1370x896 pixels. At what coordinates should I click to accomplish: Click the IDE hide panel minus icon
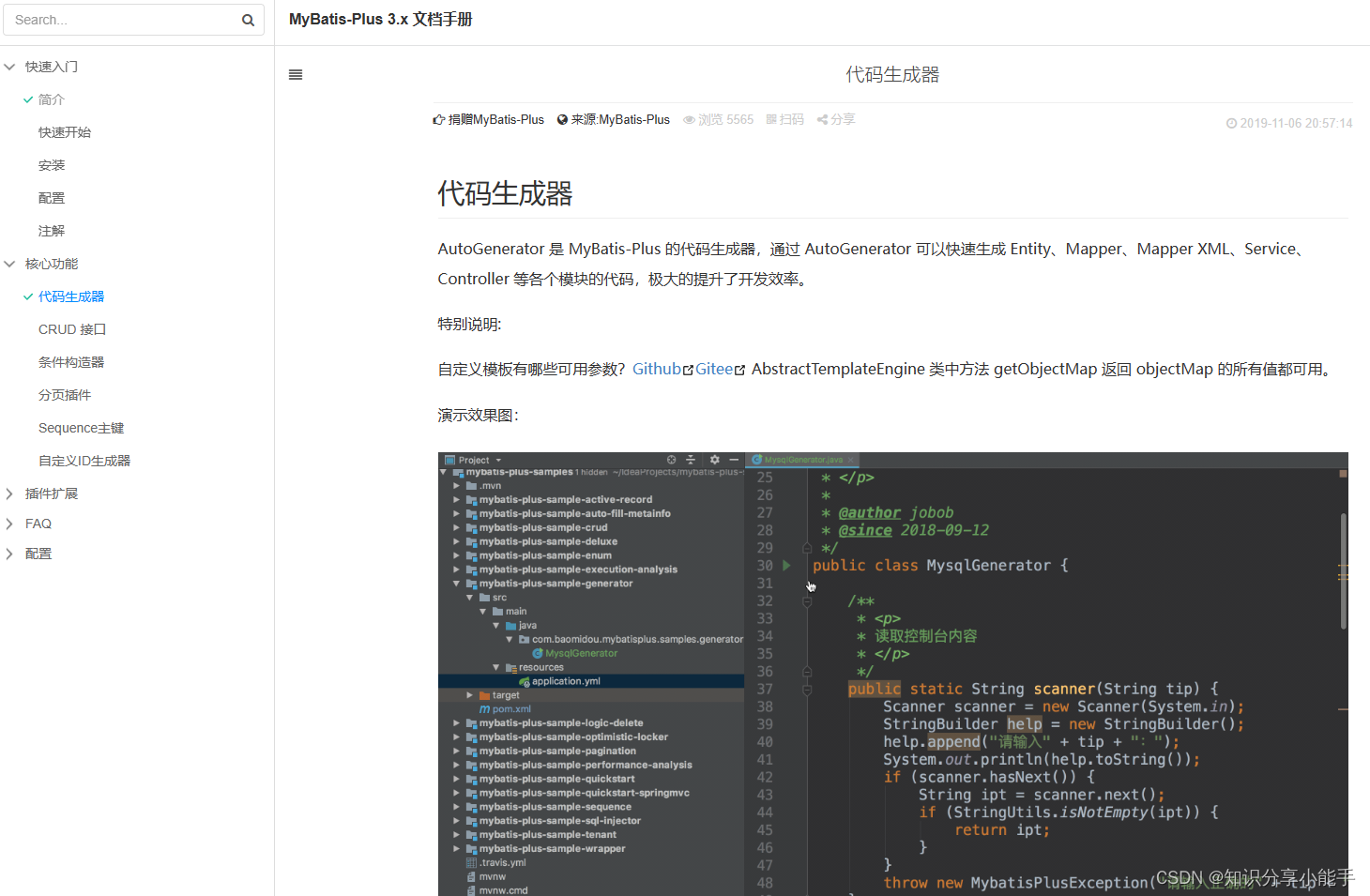tap(734, 460)
